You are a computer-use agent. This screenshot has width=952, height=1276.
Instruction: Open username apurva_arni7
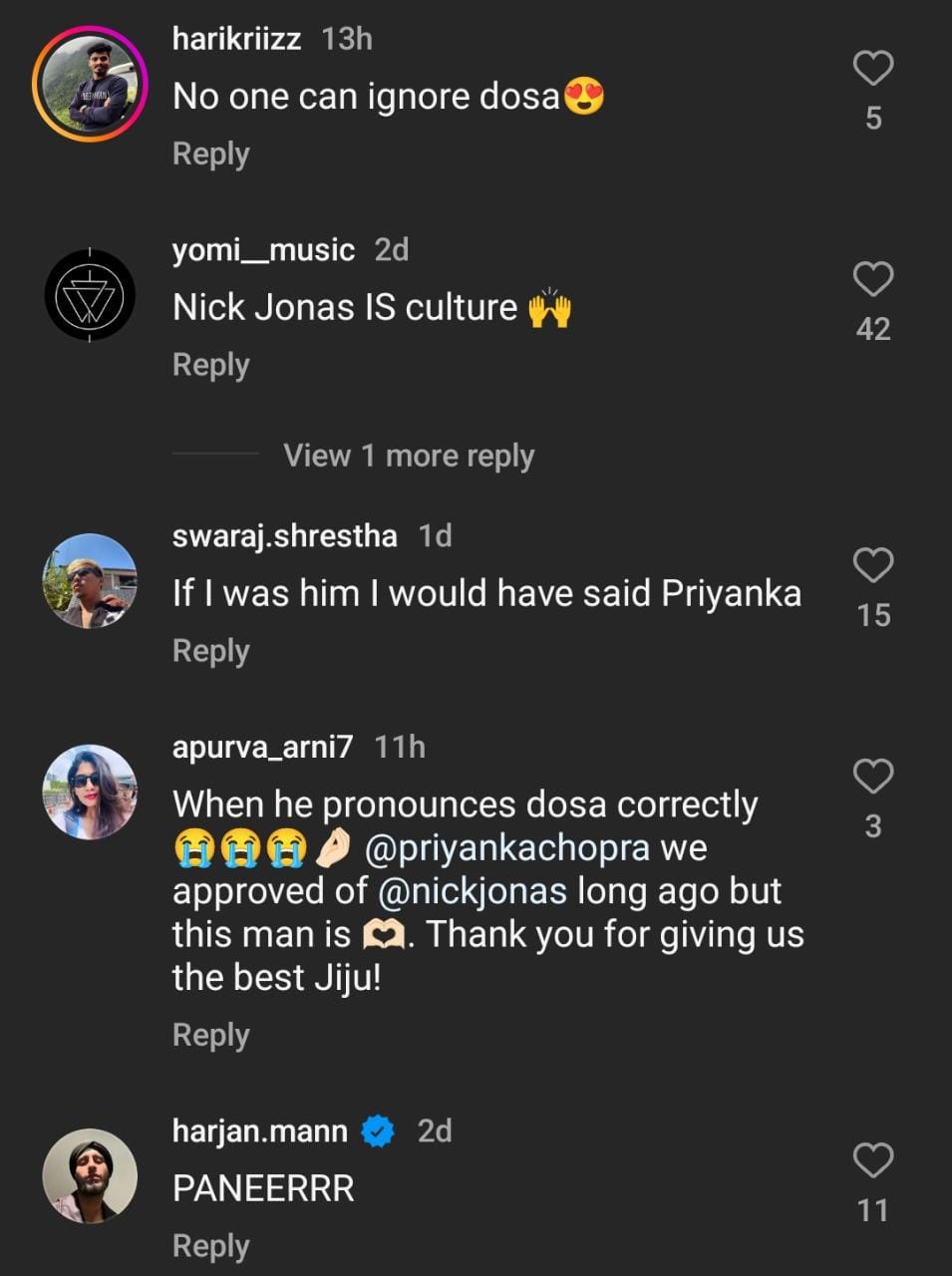(x=262, y=747)
